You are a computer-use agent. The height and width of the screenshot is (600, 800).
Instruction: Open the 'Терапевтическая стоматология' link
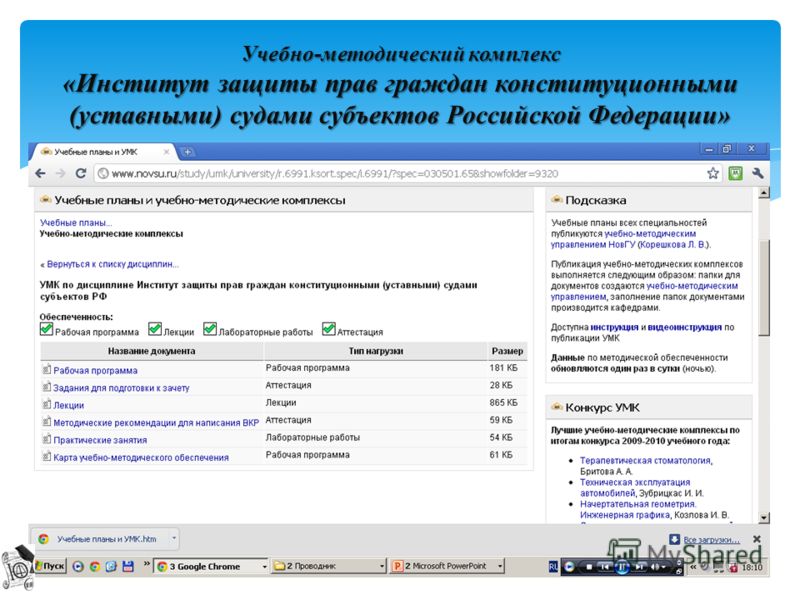pyautogui.click(x=645, y=460)
